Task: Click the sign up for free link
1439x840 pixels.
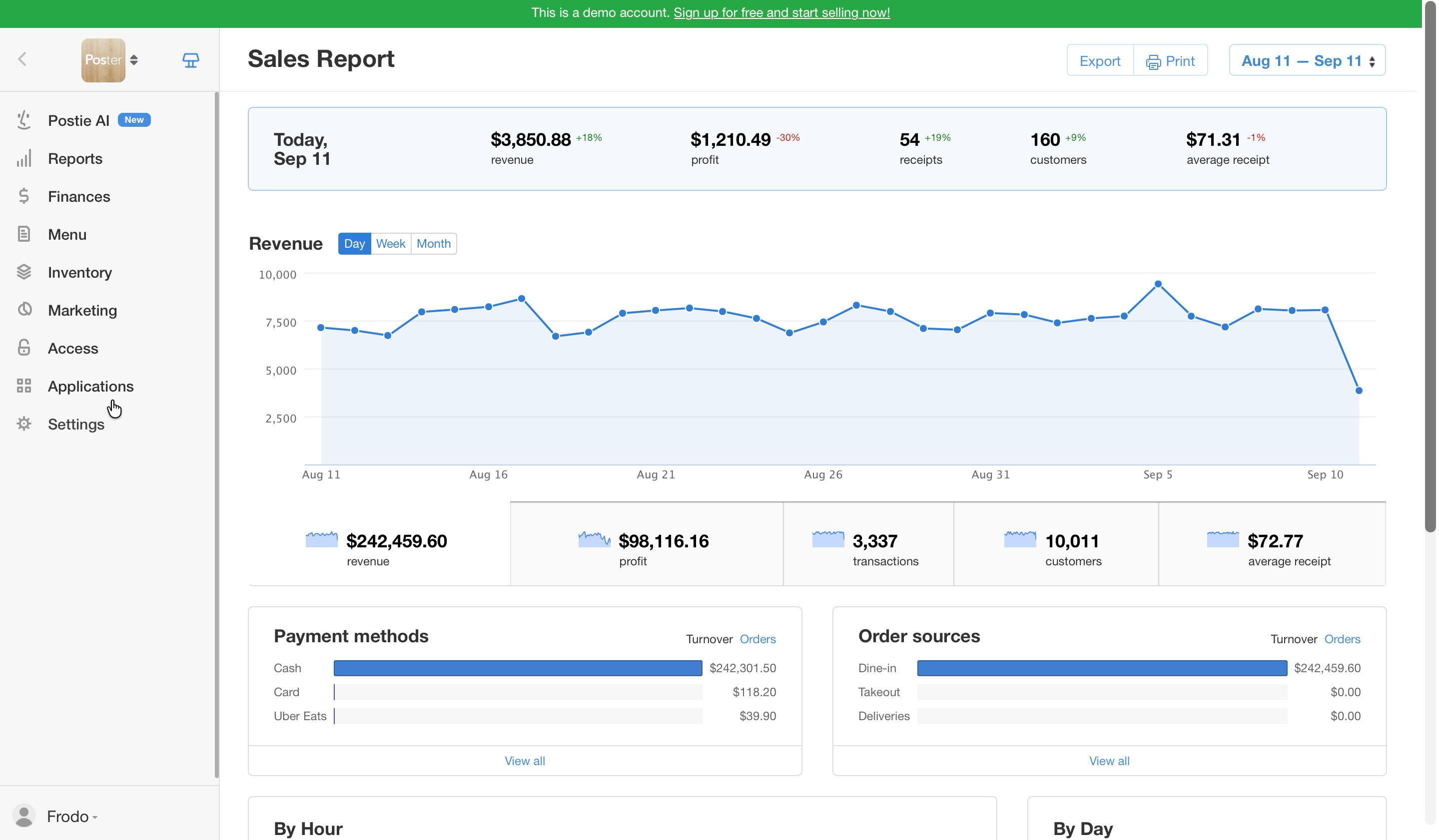Action: pyautogui.click(x=781, y=12)
